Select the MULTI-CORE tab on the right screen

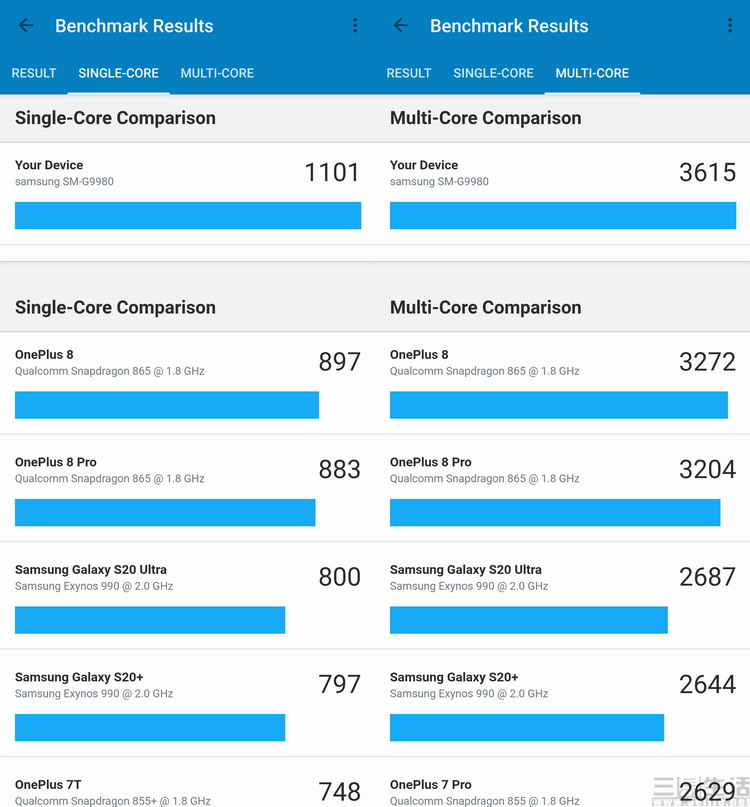coord(592,73)
